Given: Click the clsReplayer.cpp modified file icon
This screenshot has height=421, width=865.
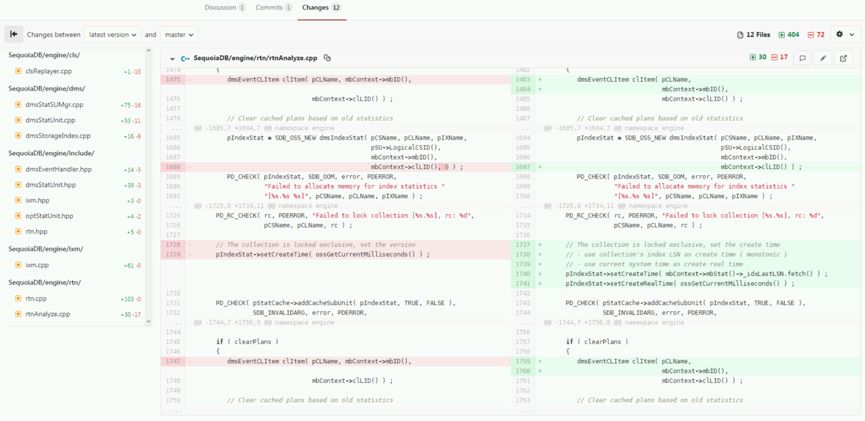Looking at the screenshot, I should coord(18,71).
